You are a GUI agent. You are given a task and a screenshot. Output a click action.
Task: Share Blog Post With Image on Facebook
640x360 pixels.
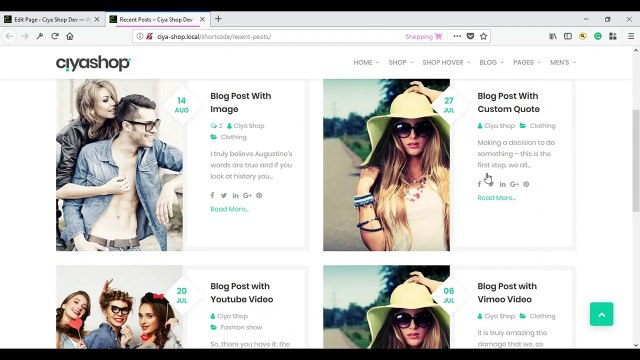[212, 196]
